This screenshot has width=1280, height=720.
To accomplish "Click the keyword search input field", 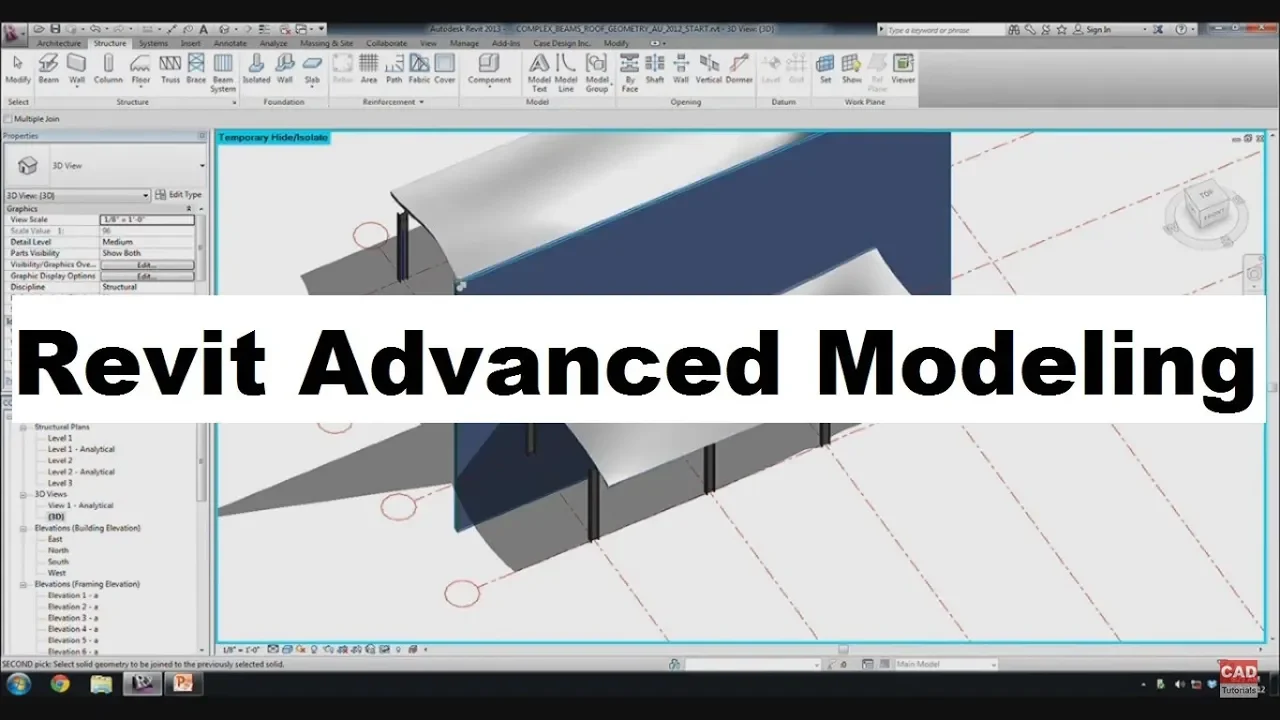I will (946, 30).
